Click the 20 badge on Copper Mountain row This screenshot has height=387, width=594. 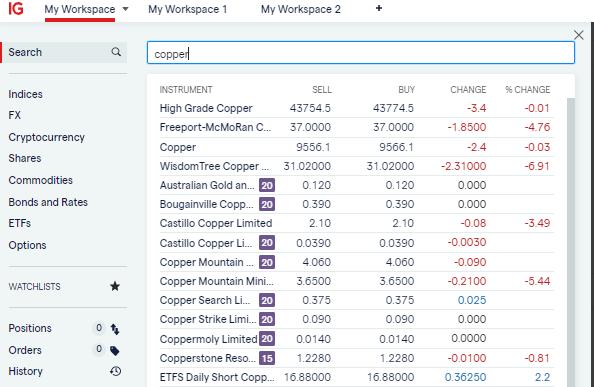pos(267,262)
